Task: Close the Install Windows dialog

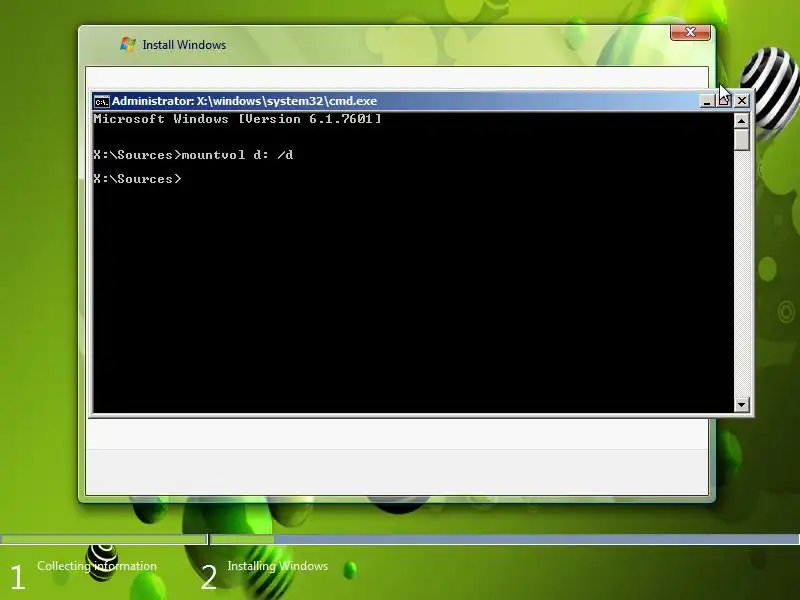Action: coord(690,32)
